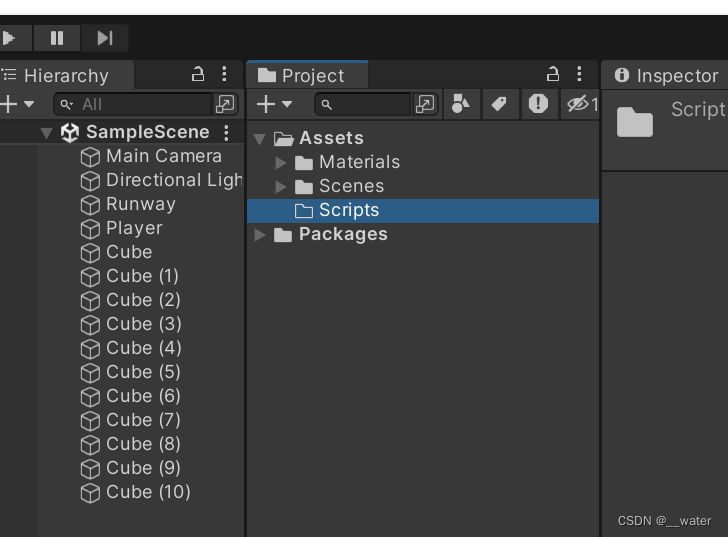Toggle hidden packages visibility eye icon
The width and height of the screenshot is (728, 537).
pos(578,104)
